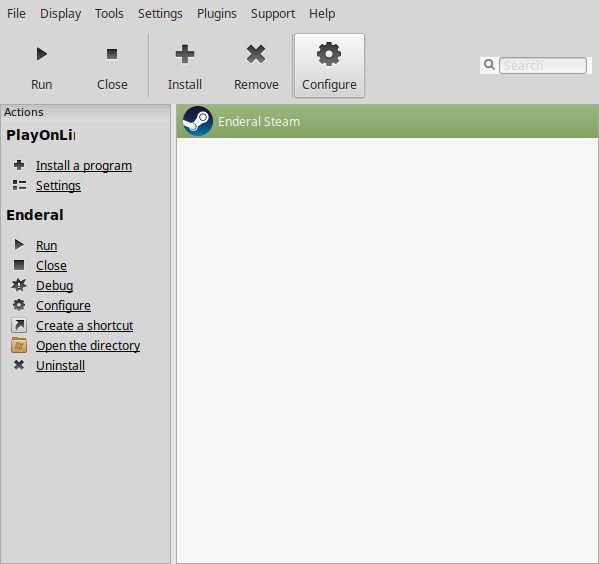Screen dimensions: 599x564
Task: Click the Remove X icon in toolbar
Action: [x=256, y=54]
